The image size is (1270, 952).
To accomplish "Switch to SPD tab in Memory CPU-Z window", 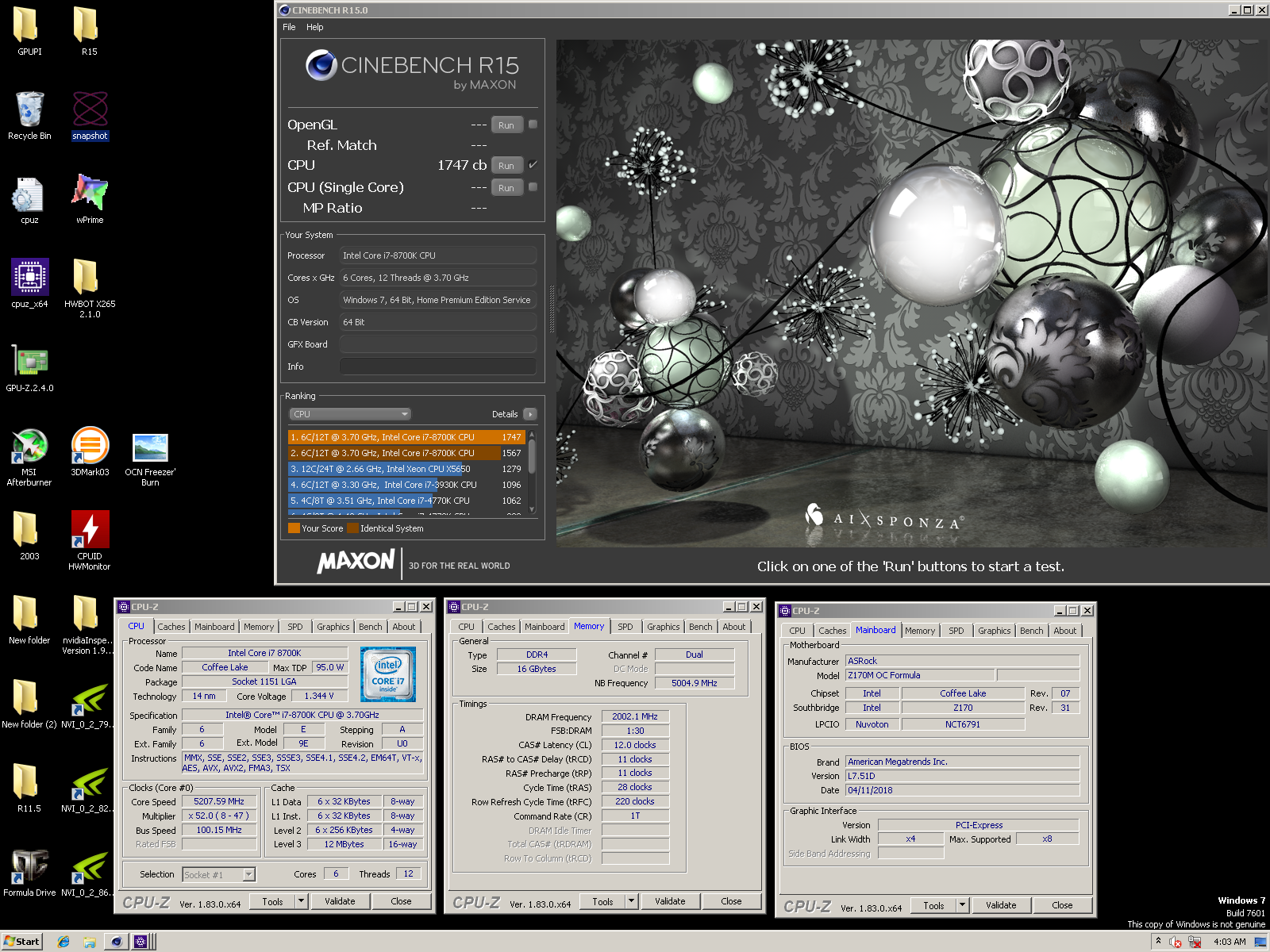I will click(x=625, y=627).
